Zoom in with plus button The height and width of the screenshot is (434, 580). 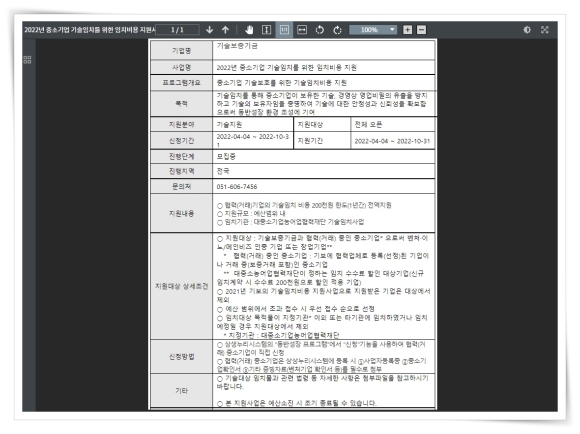click(407, 30)
